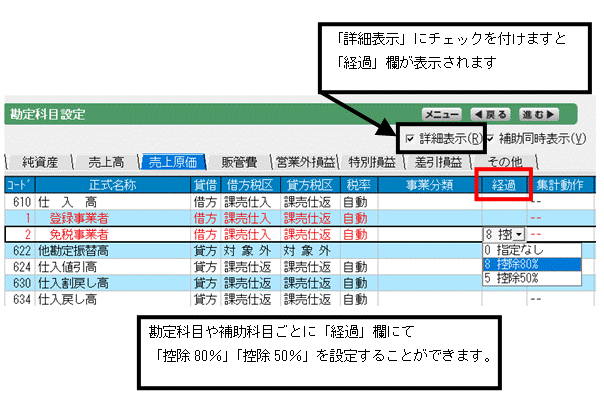This screenshot has width=604, height=416.
Task: Select the 特別損益 tab
Action: pyautogui.click(x=372, y=162)
